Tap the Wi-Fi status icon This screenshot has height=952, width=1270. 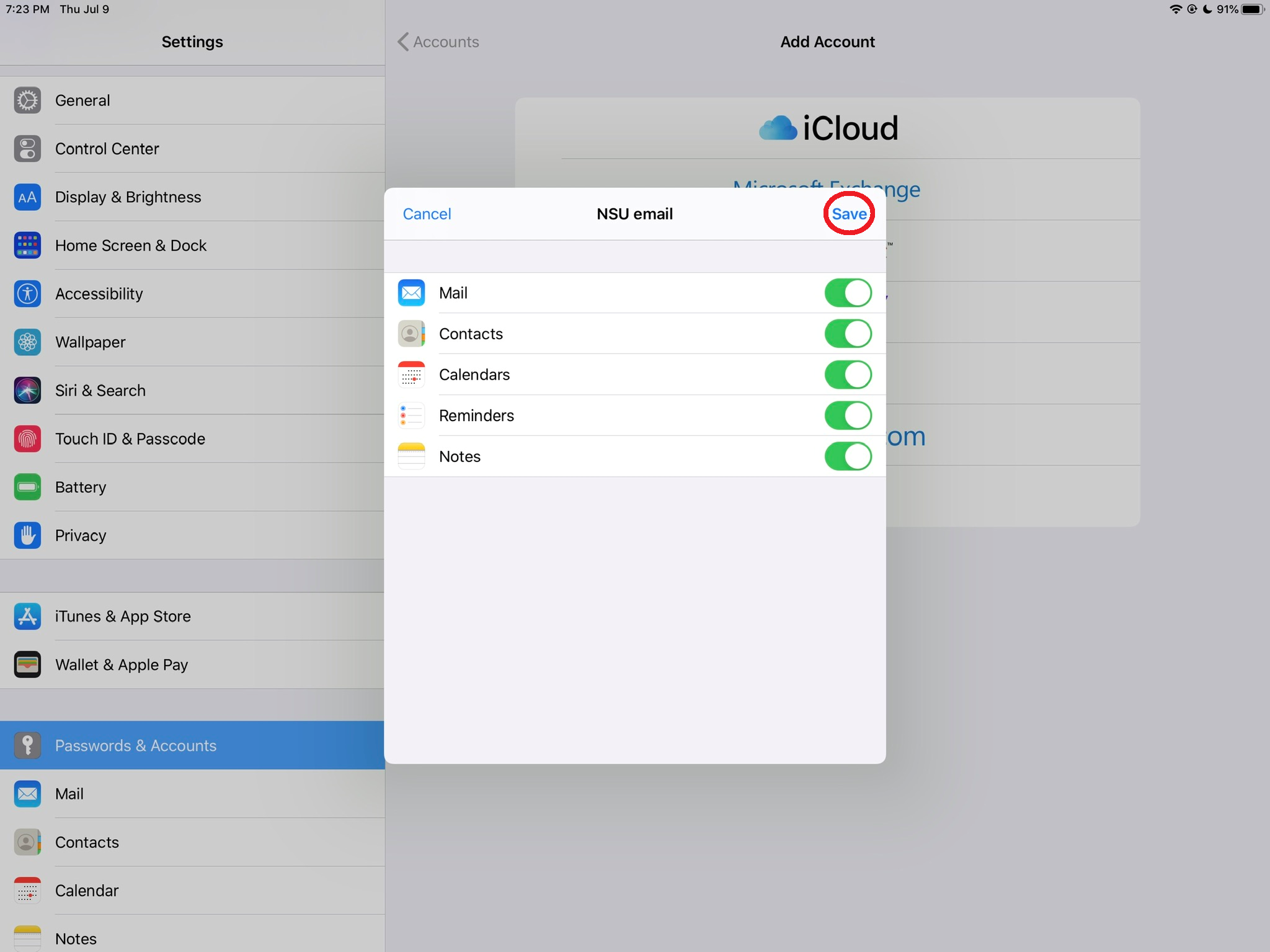1175,9
